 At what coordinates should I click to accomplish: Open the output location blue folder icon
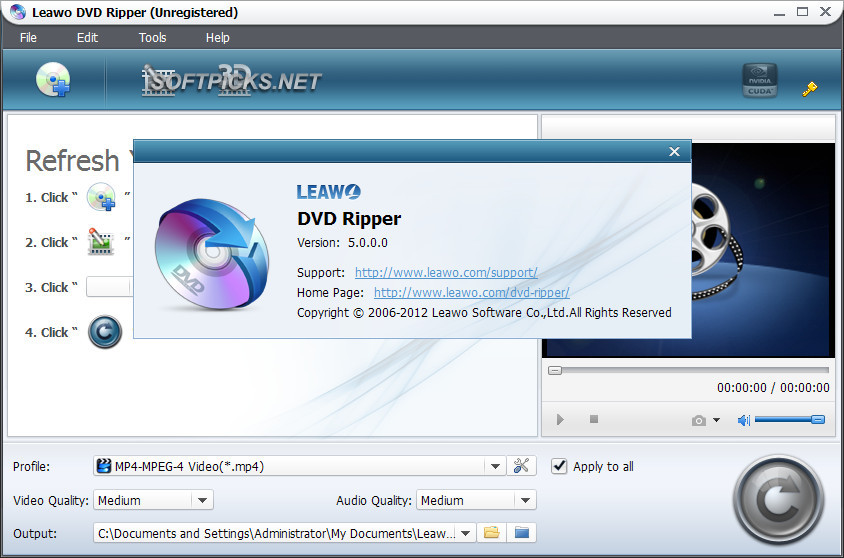coord(521,532)
